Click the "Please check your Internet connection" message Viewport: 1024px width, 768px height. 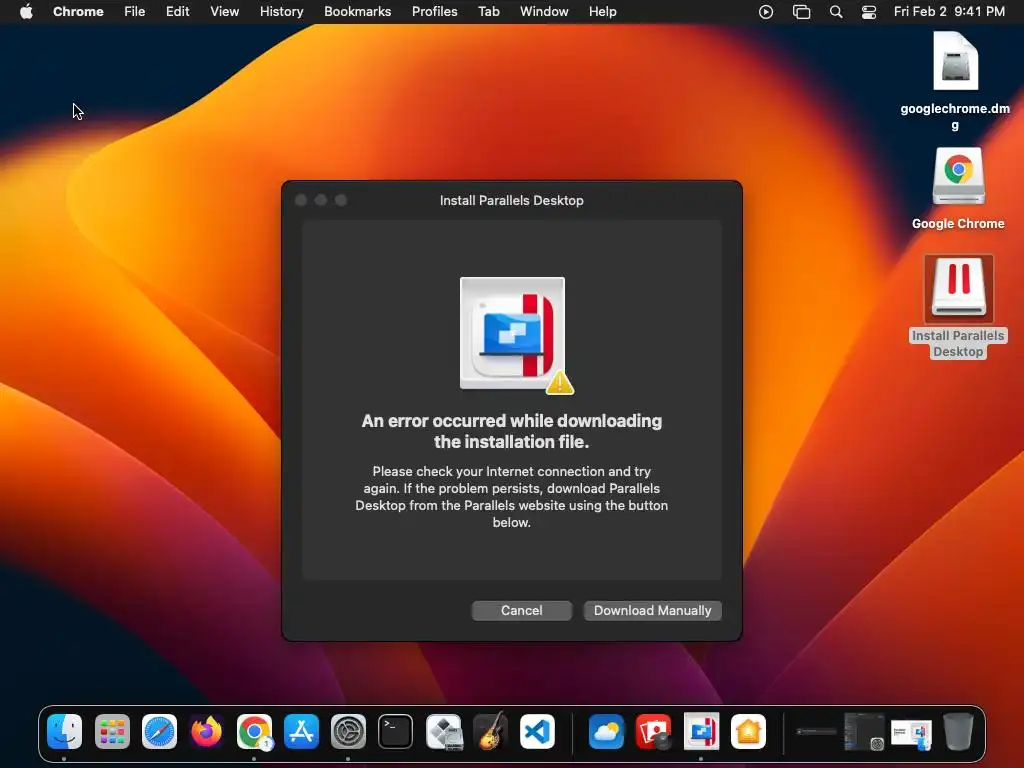pyautogui.click(x=511, y=496)
